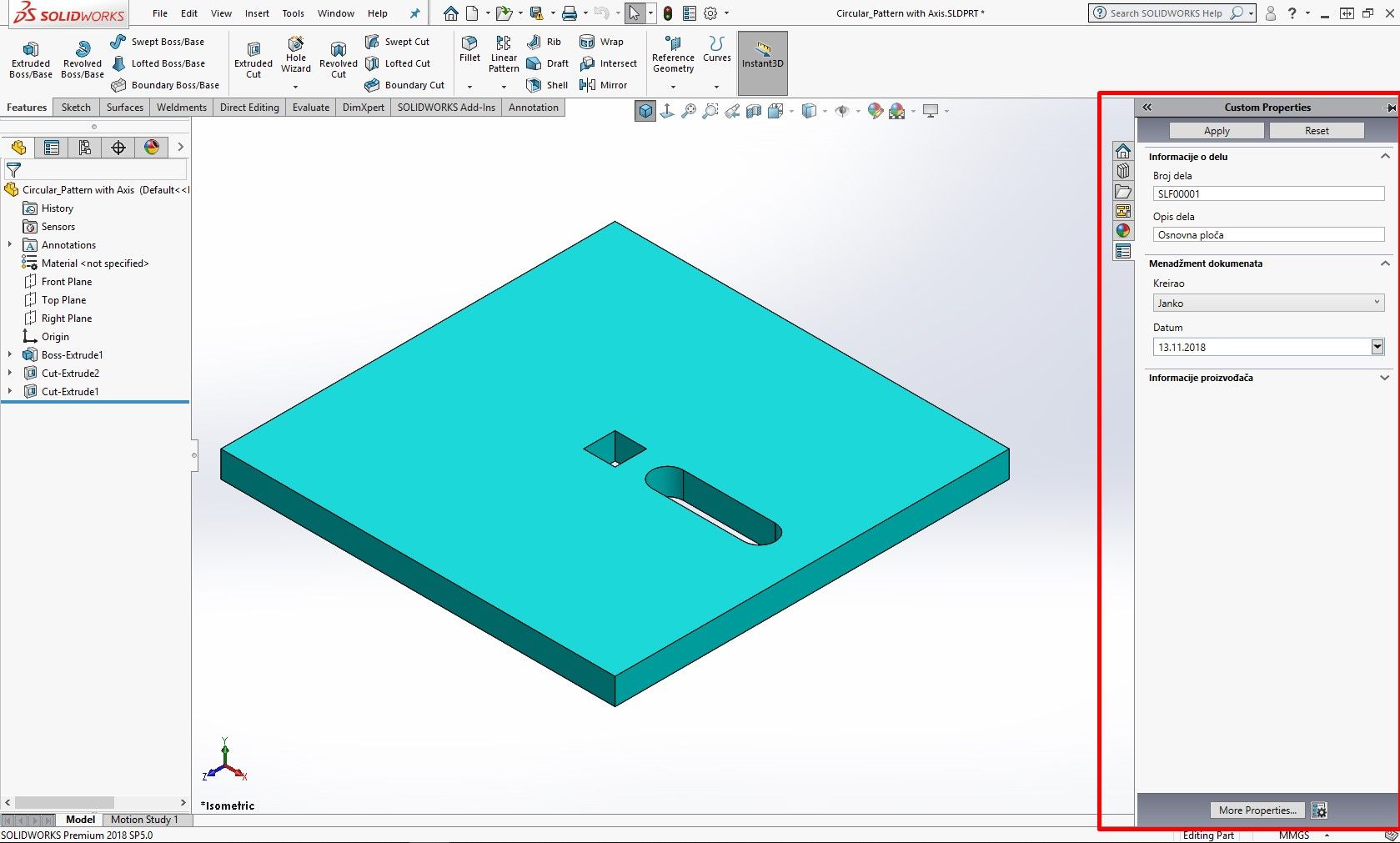Expand the Boss-Extrude1 feature tree node
The height and width of the screenshot is (843, 1400).
tap(10, 355)
